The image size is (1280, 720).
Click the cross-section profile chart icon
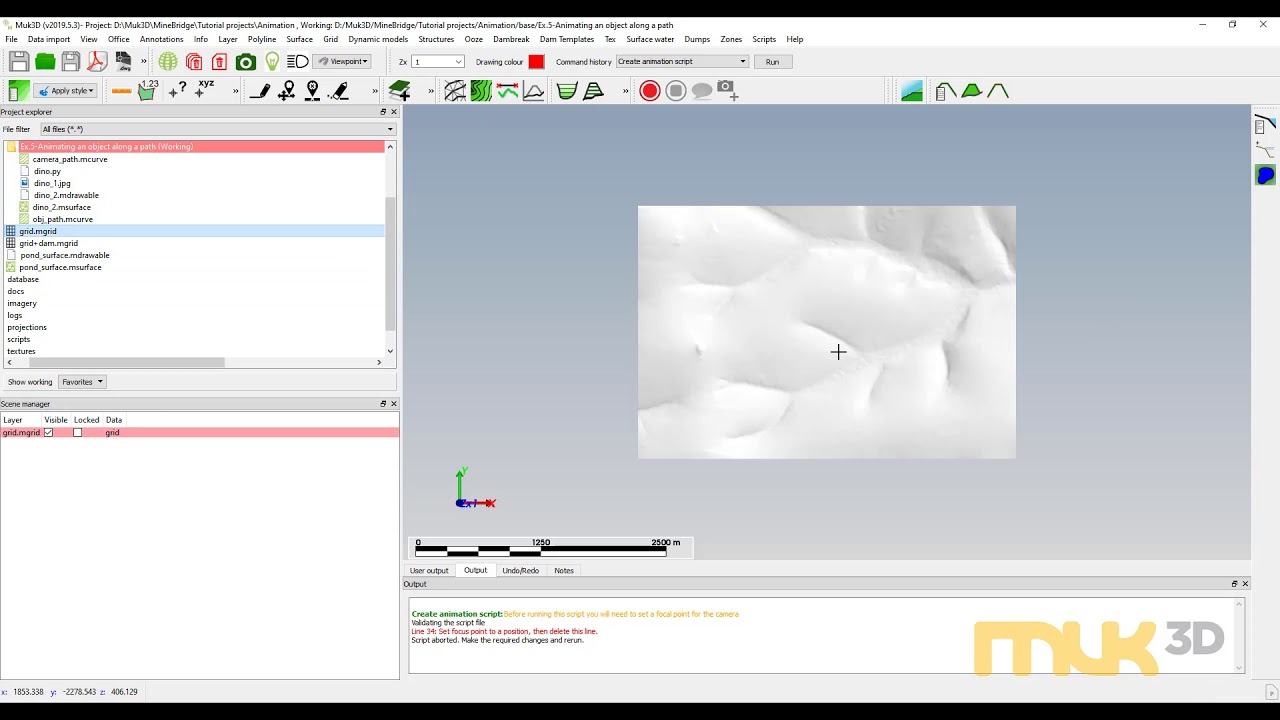534,91
